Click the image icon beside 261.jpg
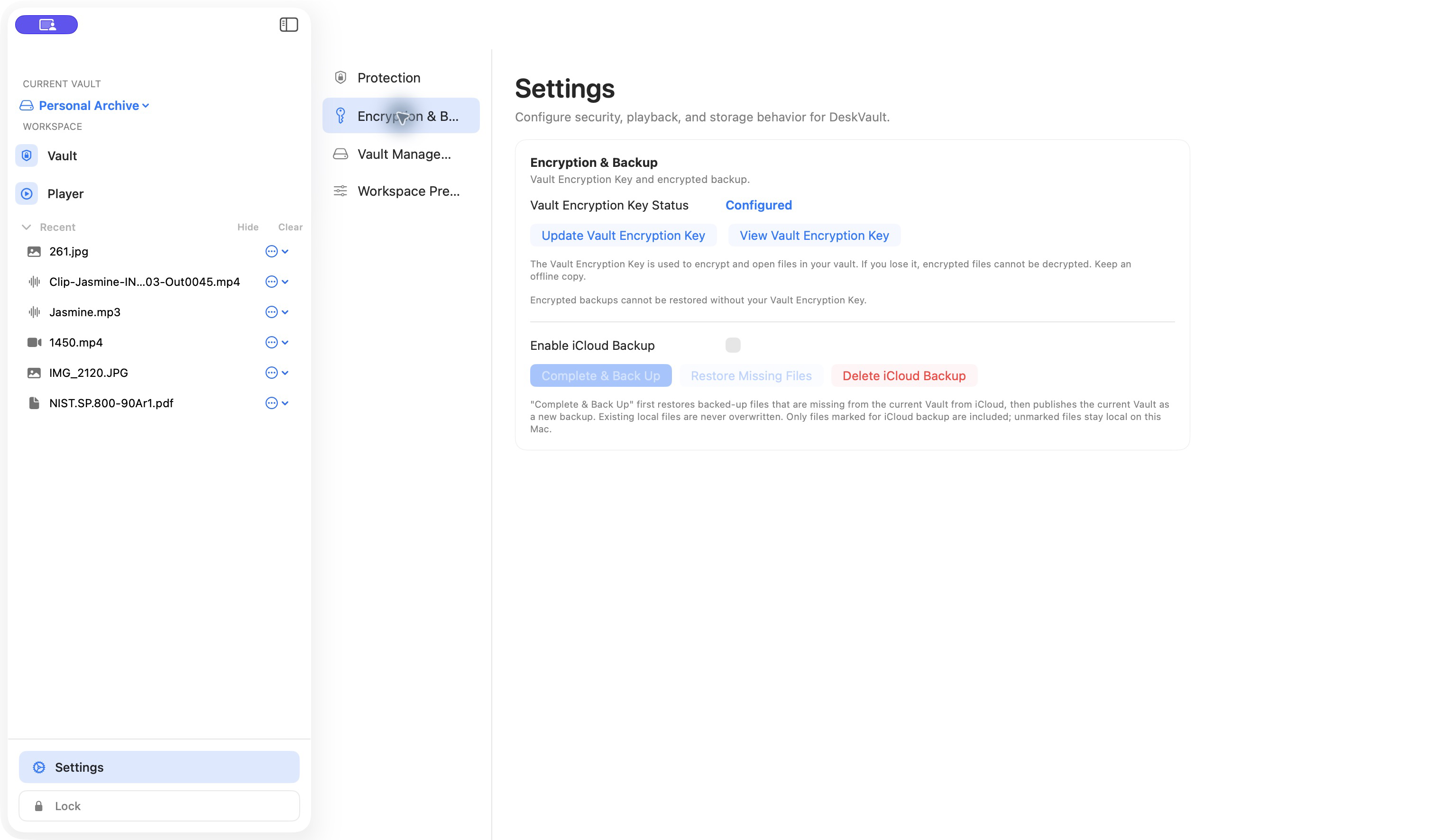The height and width of the screenshot is (840, 1434). [34, 251]
